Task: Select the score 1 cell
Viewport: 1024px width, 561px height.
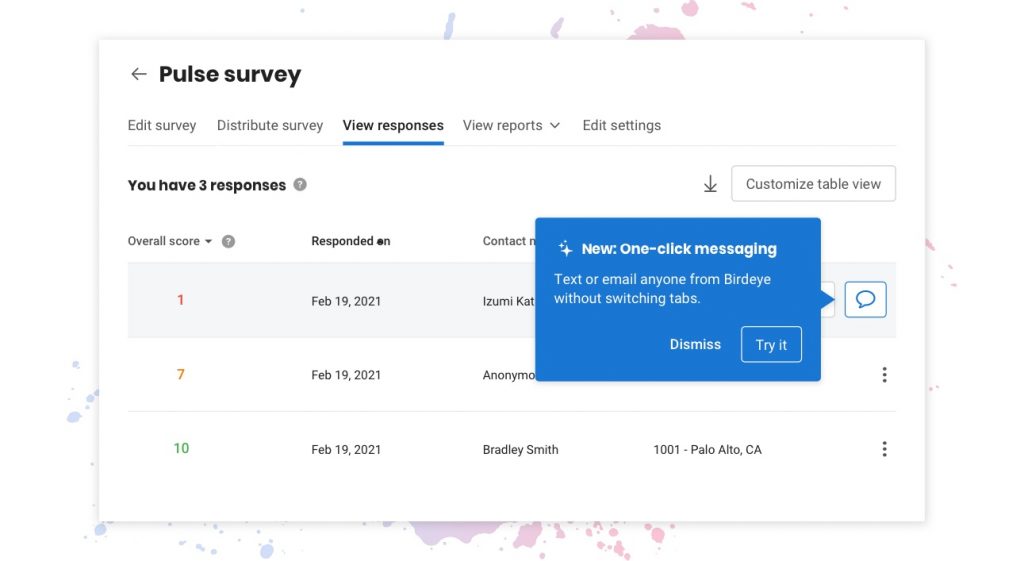Action: click(x=180, y=300)
